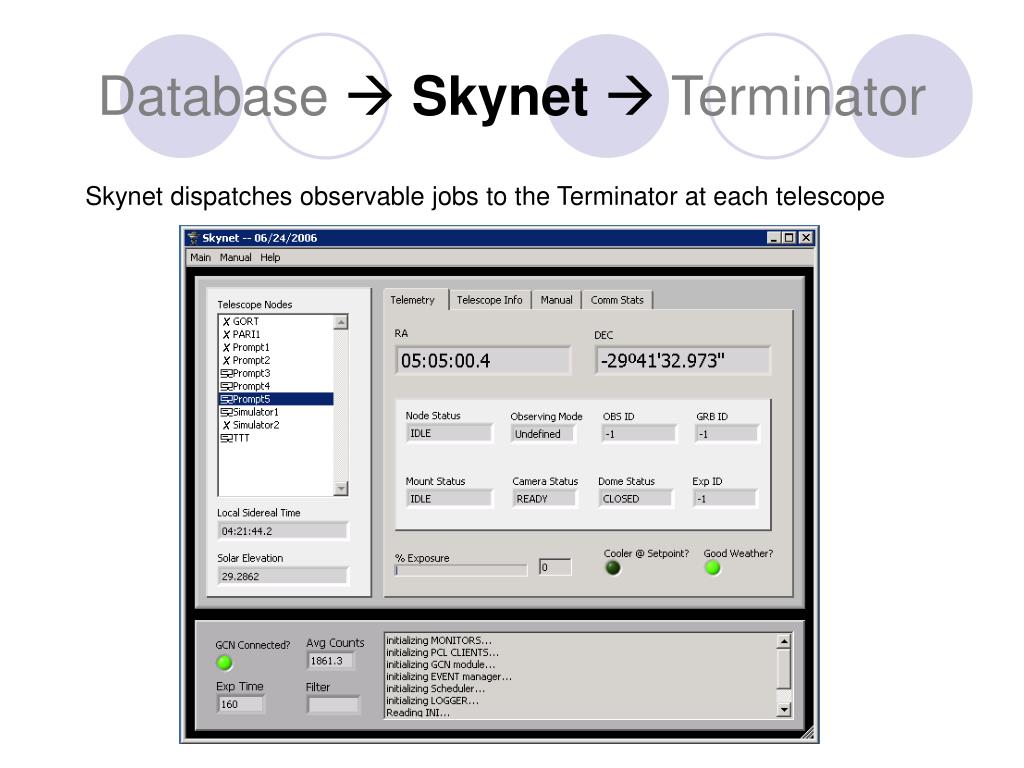Screen dimensions: 1024x768
Task: Click log panel scroll up arrow
Action: [784, 641]
